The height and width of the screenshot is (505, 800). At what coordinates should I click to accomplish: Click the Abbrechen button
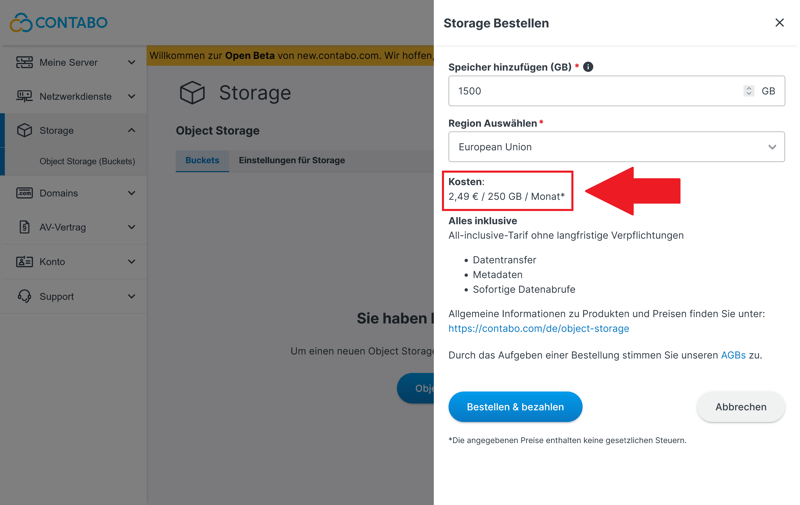740,407
